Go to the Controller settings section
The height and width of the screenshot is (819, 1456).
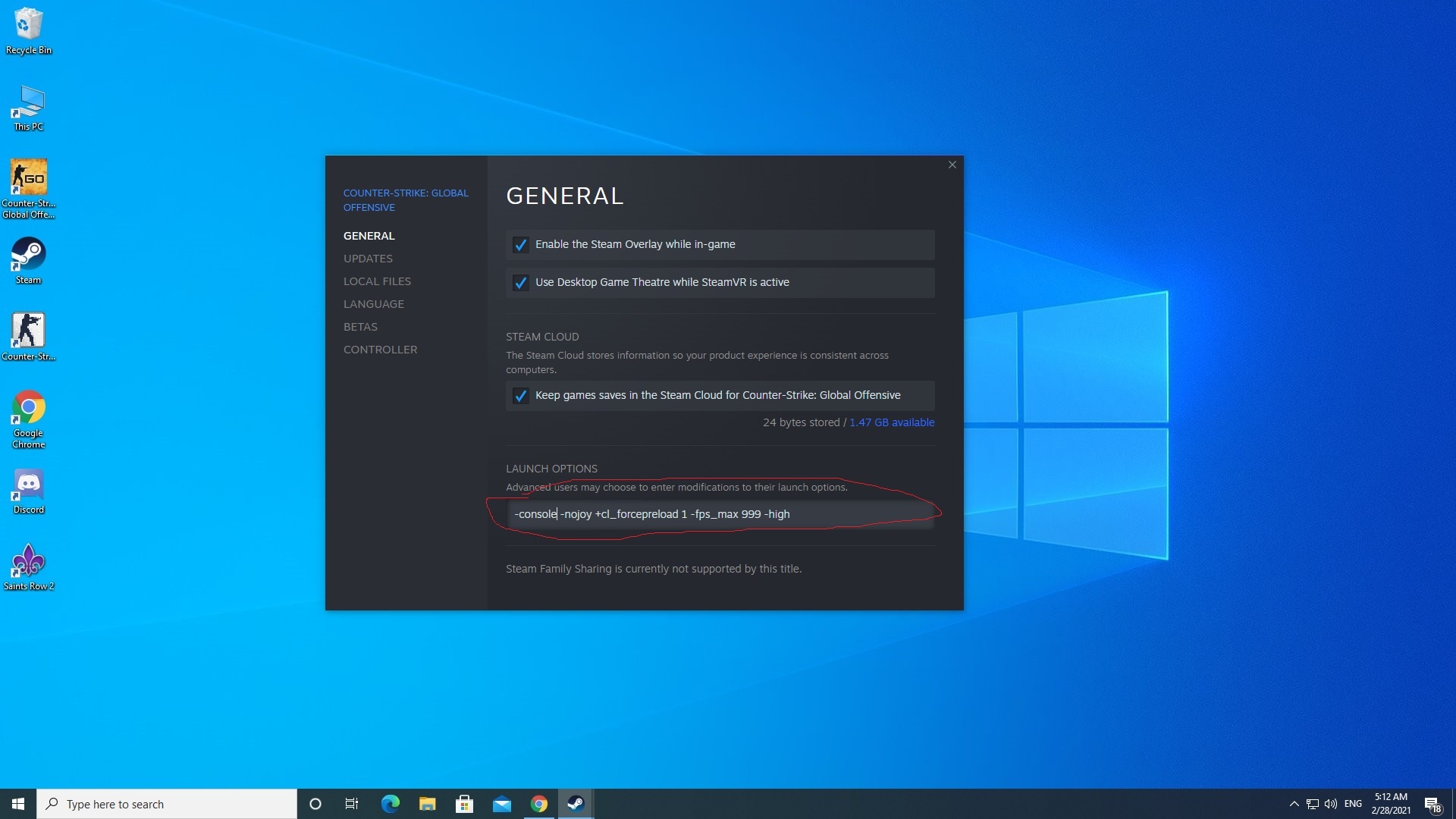point(380,350)
